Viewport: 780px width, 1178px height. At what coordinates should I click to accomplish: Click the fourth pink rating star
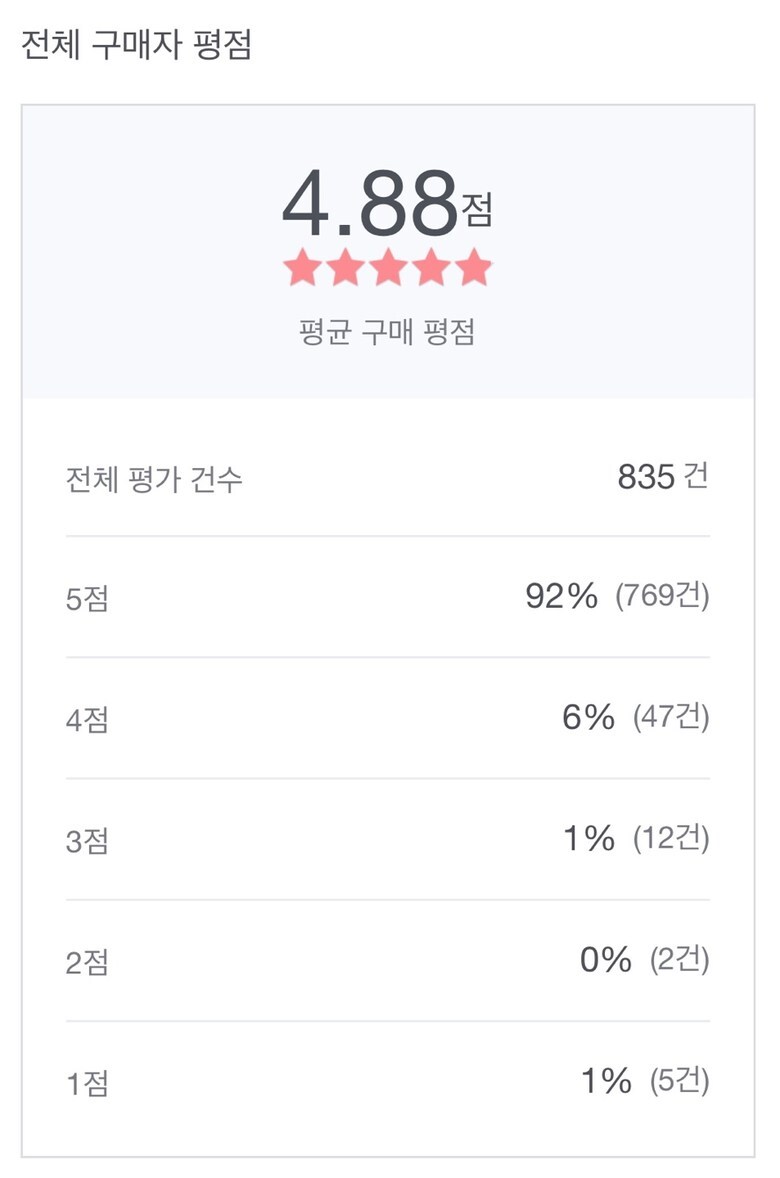pos(431,268)
